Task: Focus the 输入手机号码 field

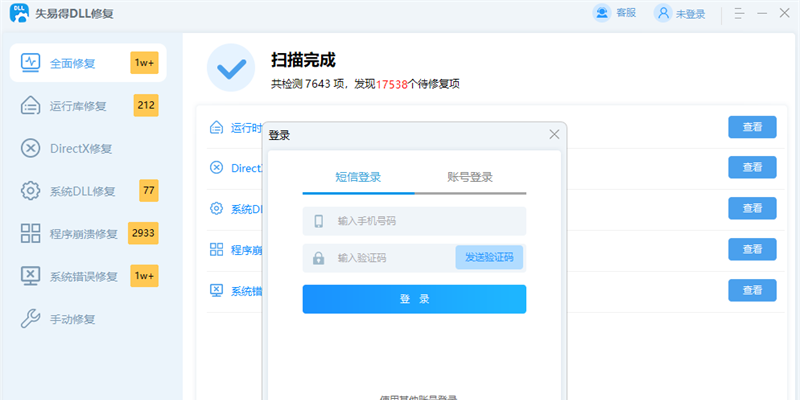Action: pyautogui.click(x=414, y=221)
